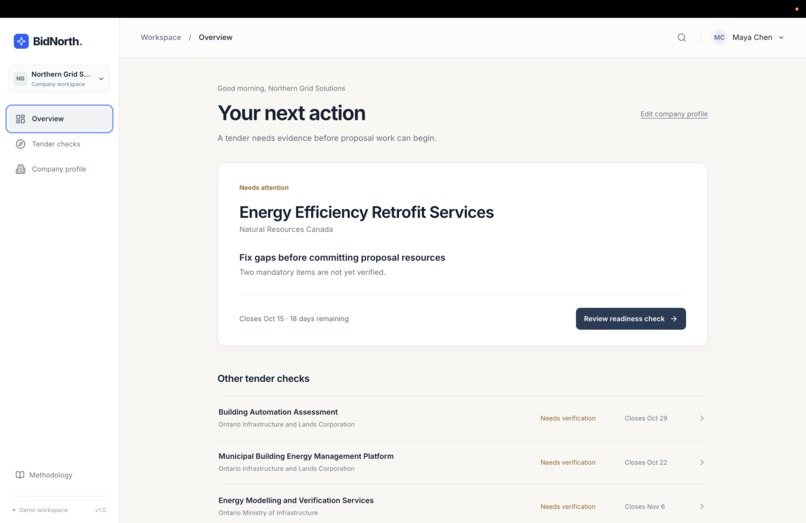Click Municipal Building Energy Management Platform name
The height and width of the screenshot is (523, 806).
306,456
